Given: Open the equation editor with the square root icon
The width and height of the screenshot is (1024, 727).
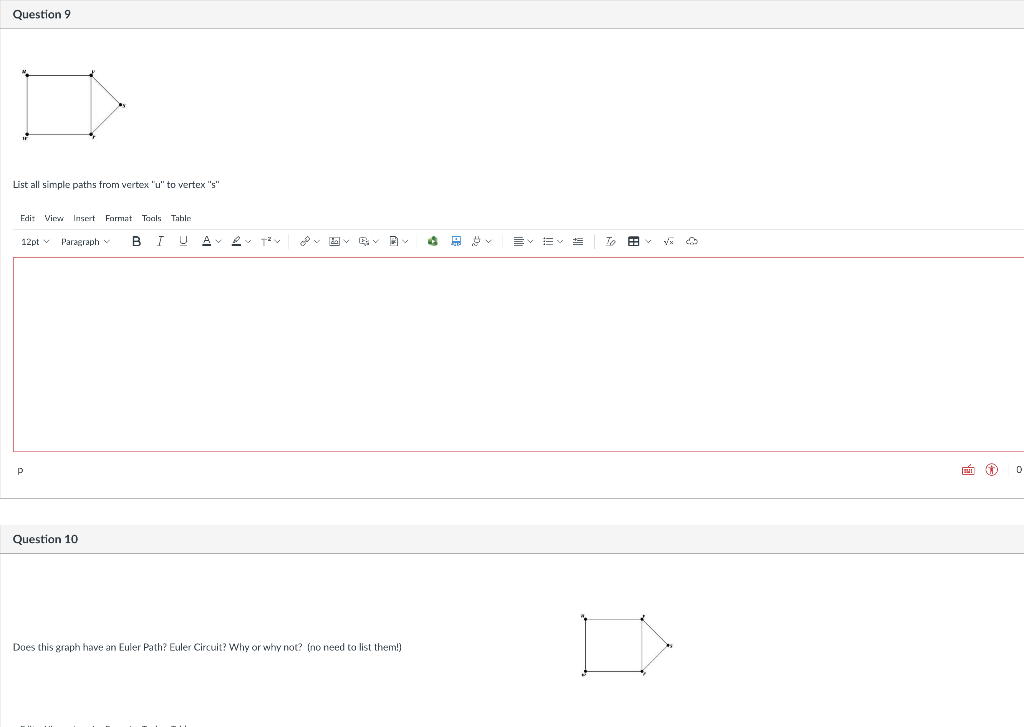Looking at the screenshot, I should click(668, 241).
